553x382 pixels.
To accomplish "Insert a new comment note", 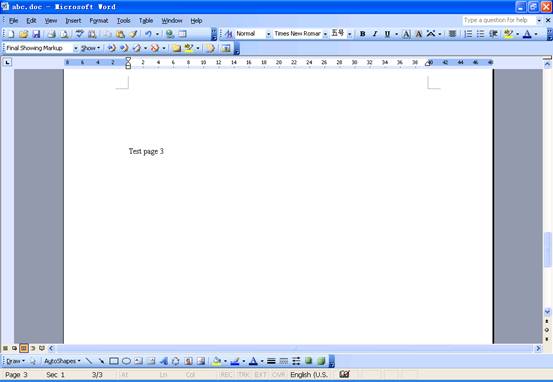I will point(176,48).
